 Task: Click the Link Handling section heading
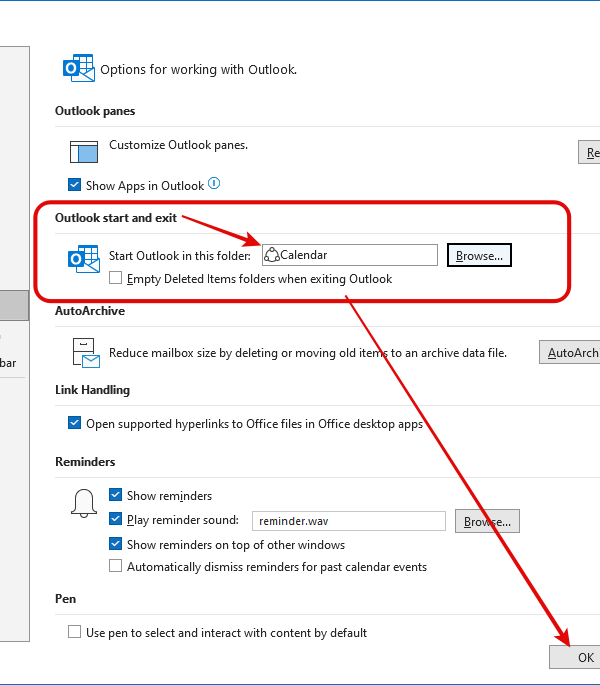pos(92,390)
